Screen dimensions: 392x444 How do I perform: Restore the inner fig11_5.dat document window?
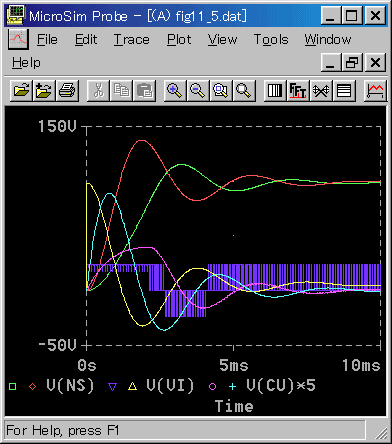pyautogui.click(x=352, y=62)
